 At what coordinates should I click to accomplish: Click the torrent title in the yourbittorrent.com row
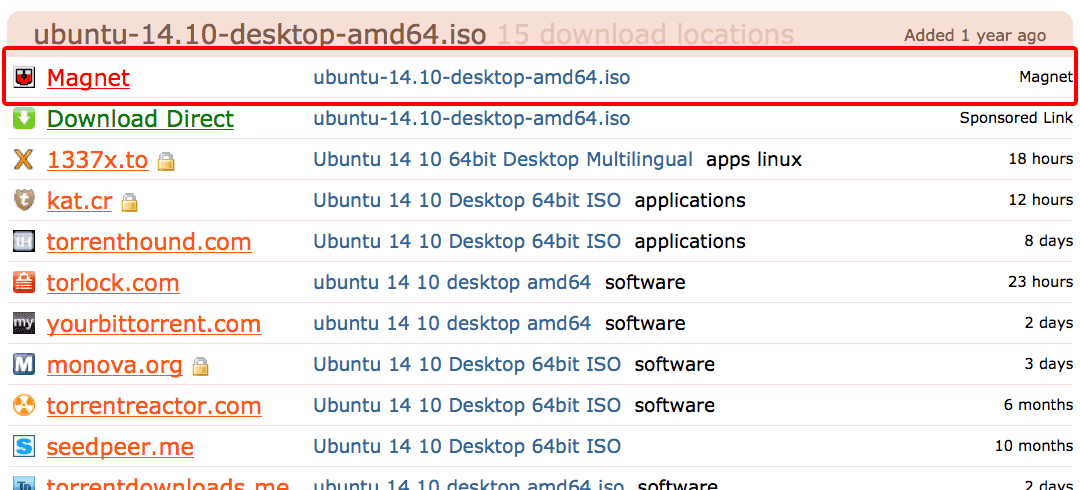[x=453, y=323]
